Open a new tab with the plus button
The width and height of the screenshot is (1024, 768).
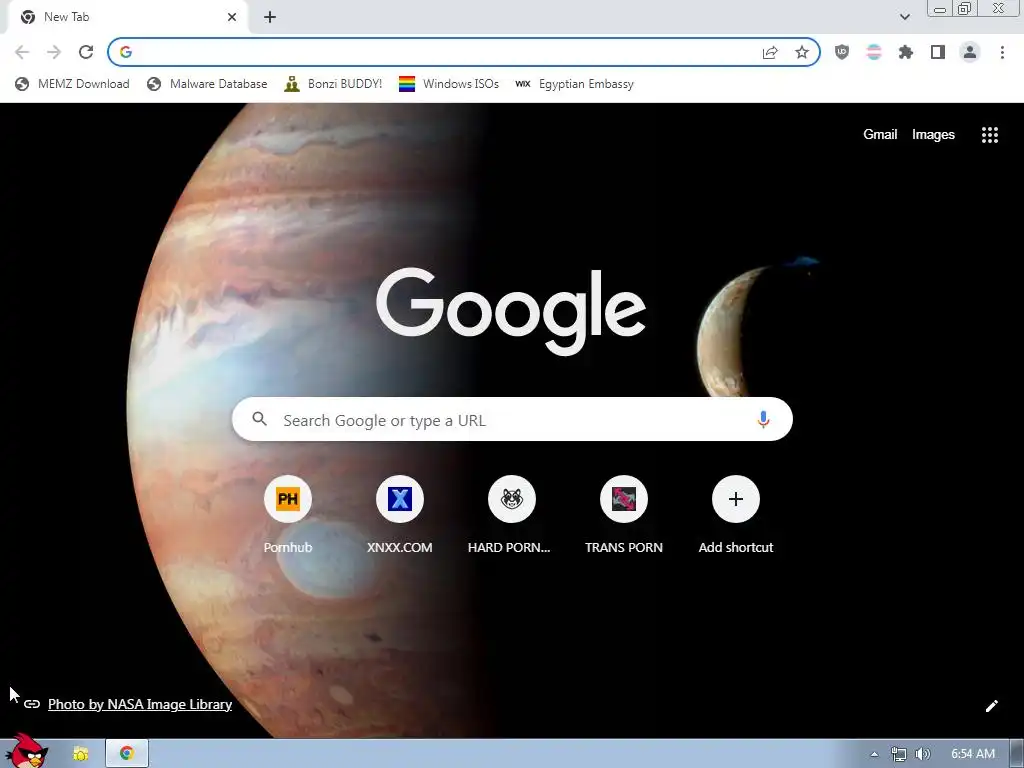[270, 17]
